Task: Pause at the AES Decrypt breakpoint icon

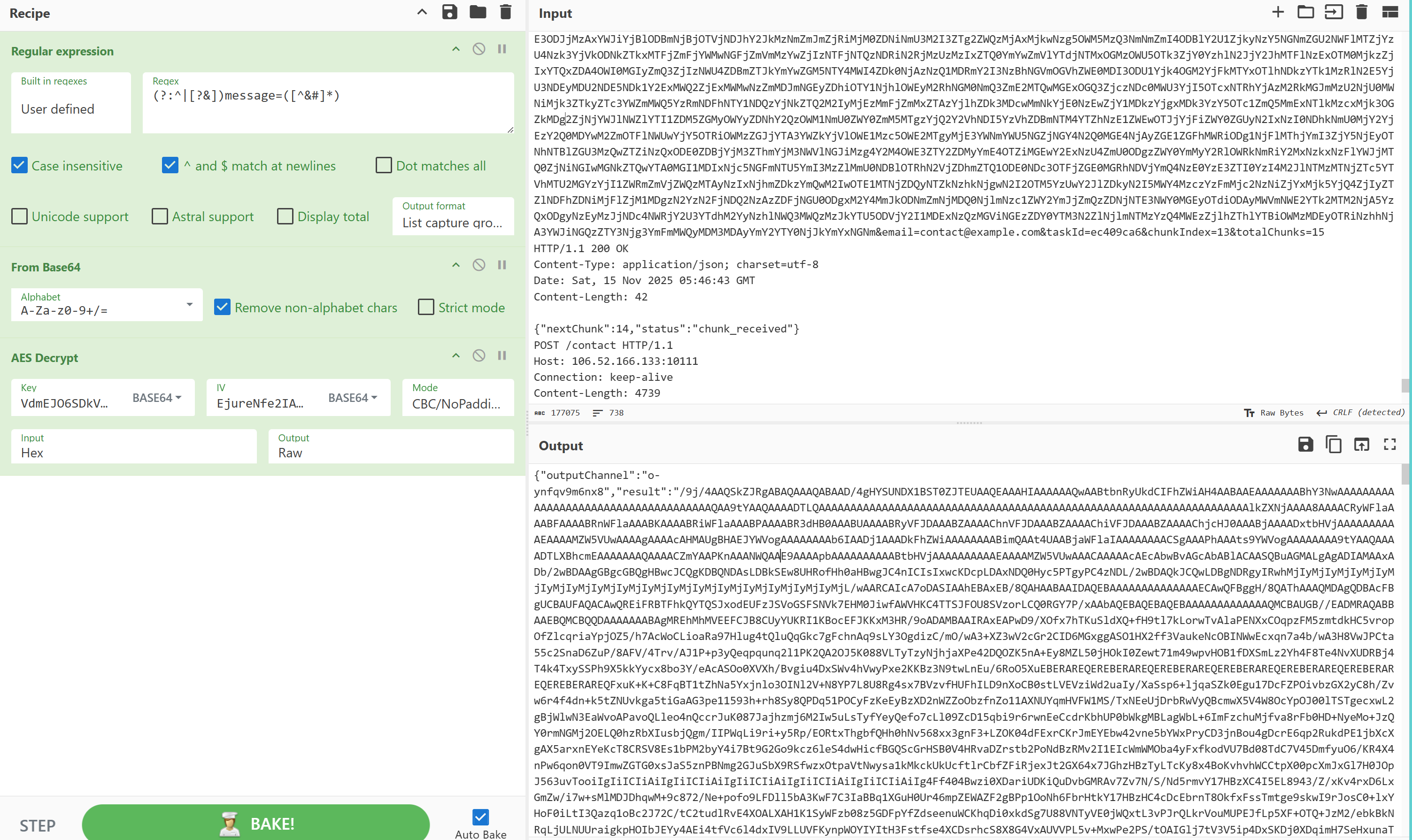Action: [502, 355]
